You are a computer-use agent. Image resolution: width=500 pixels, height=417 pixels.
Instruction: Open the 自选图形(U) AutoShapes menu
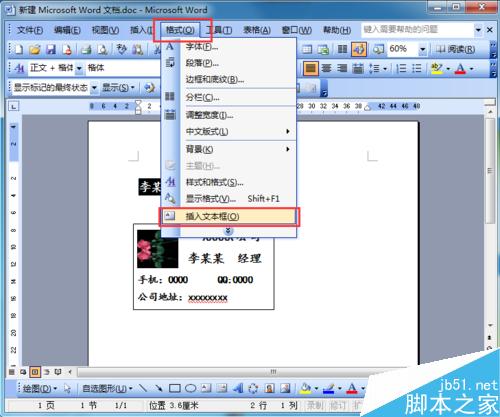(x=107, y=389)
